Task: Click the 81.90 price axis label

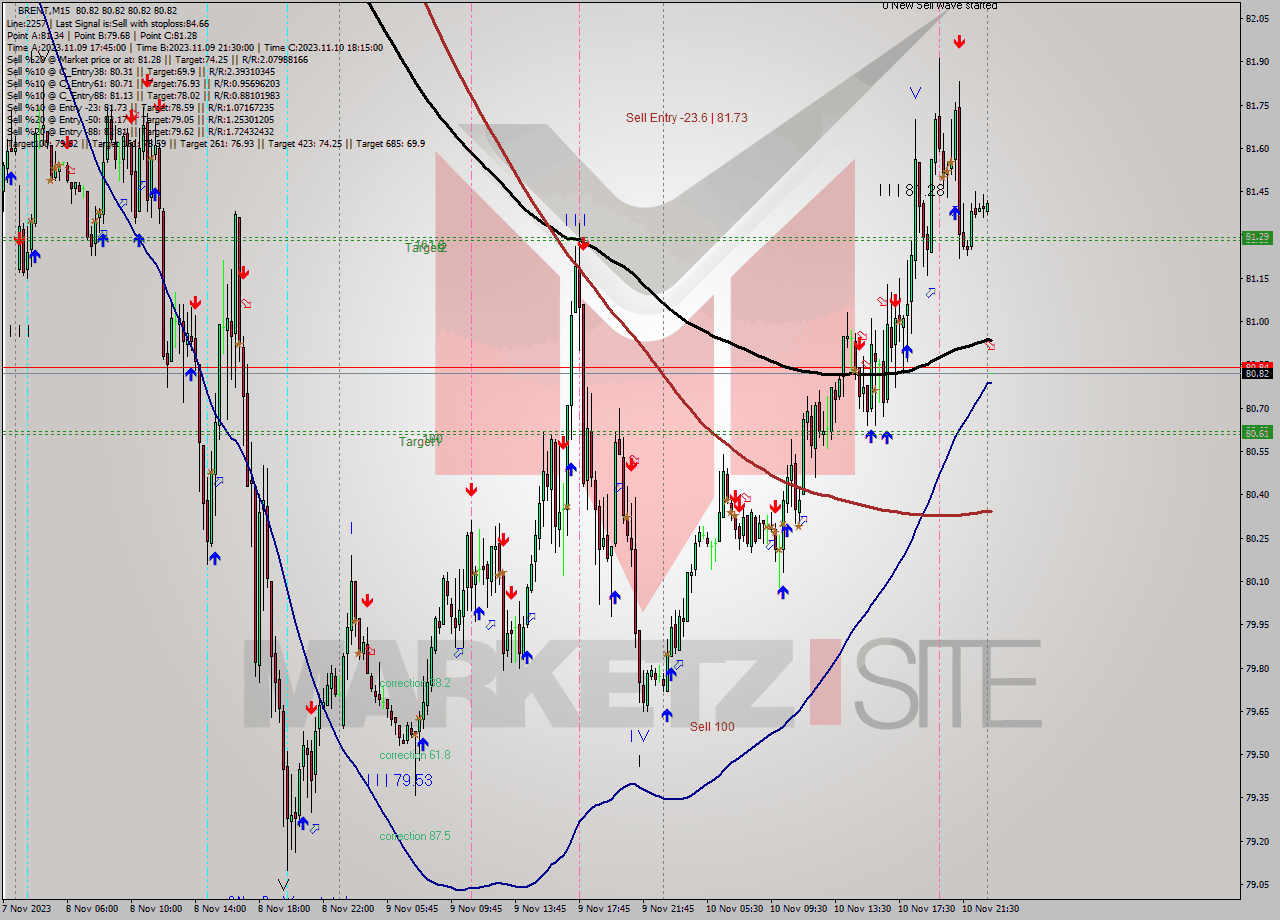Action: click(1257, 61)
